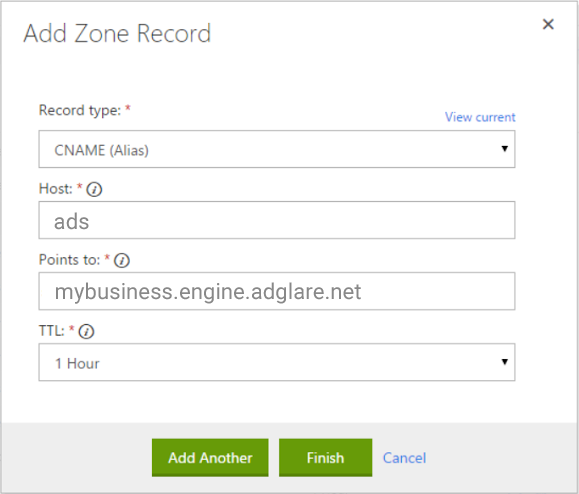
Task: Click the arrow on Record type selector
Action: click(504, 149)
